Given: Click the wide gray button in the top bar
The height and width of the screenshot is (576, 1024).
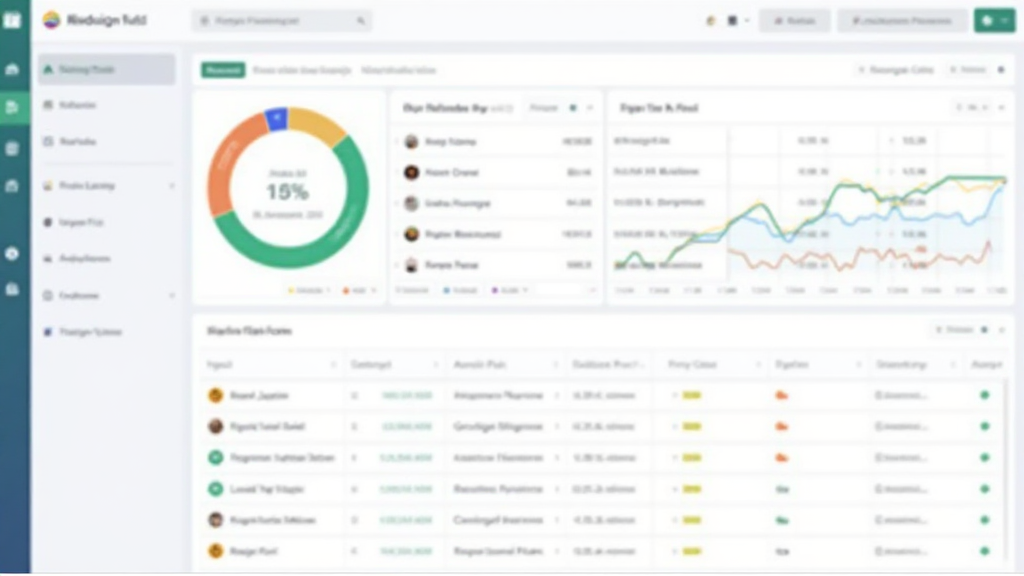Looking at the screenshot, I should 902,20.
